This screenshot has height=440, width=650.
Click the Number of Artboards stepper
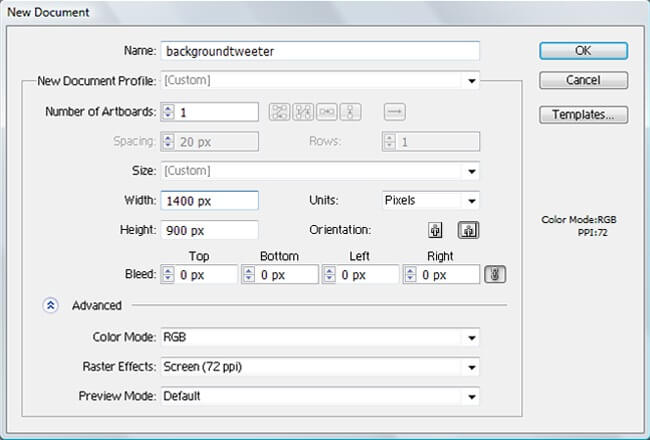pyautogui.click(x=167, y=112)
